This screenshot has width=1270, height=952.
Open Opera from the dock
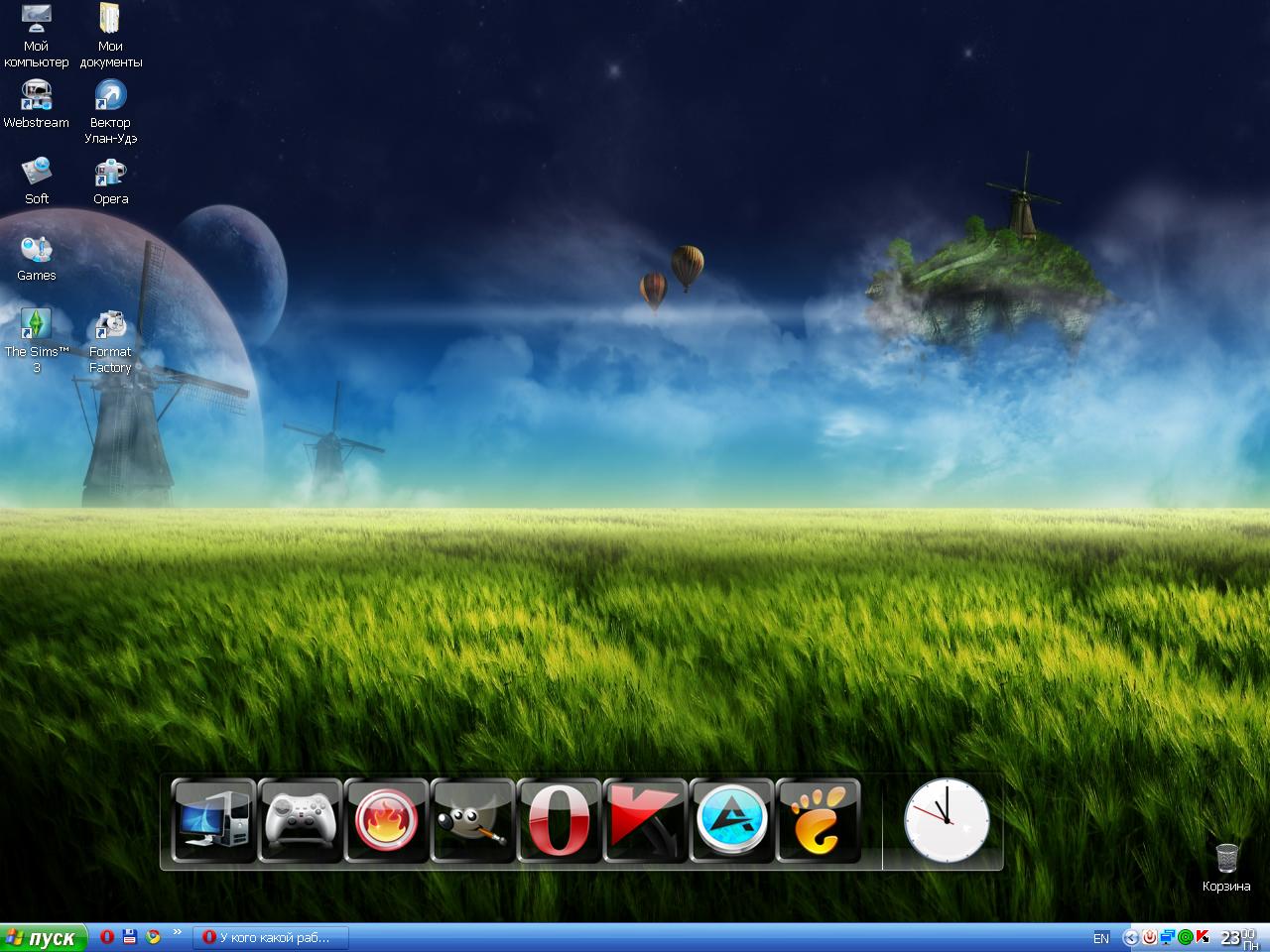point(560,821)
